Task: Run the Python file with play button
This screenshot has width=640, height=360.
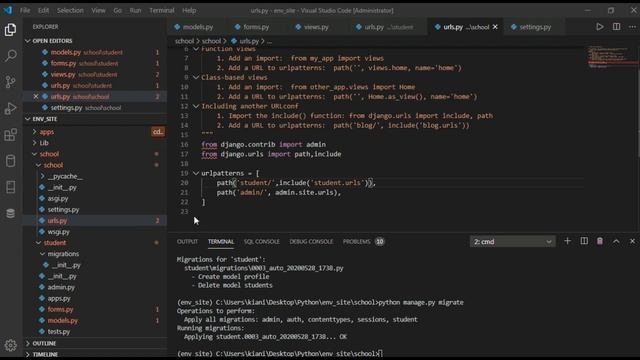Action: tap(600, 27)
